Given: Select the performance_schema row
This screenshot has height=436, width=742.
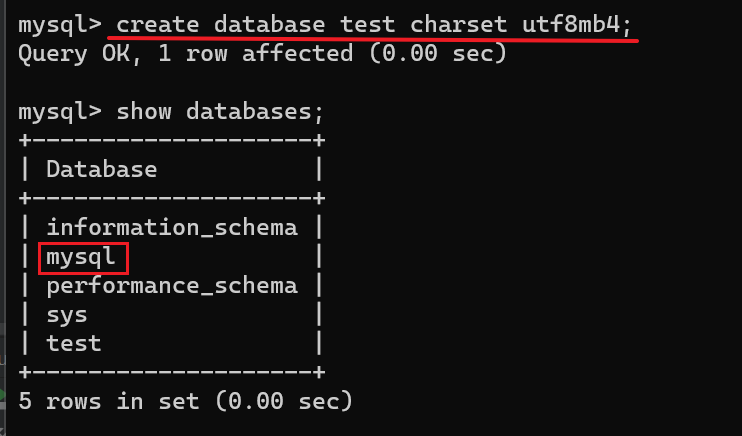Looking at the screenshot, I should (172, 285).
